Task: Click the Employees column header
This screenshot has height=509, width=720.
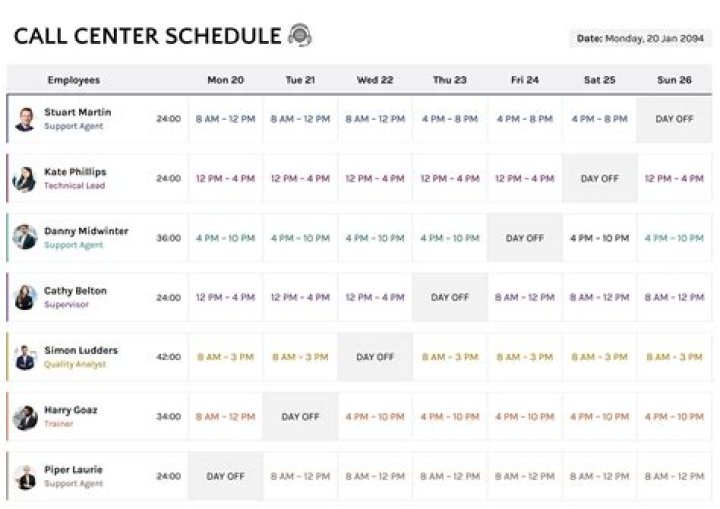Action: (x=73, y=80)
